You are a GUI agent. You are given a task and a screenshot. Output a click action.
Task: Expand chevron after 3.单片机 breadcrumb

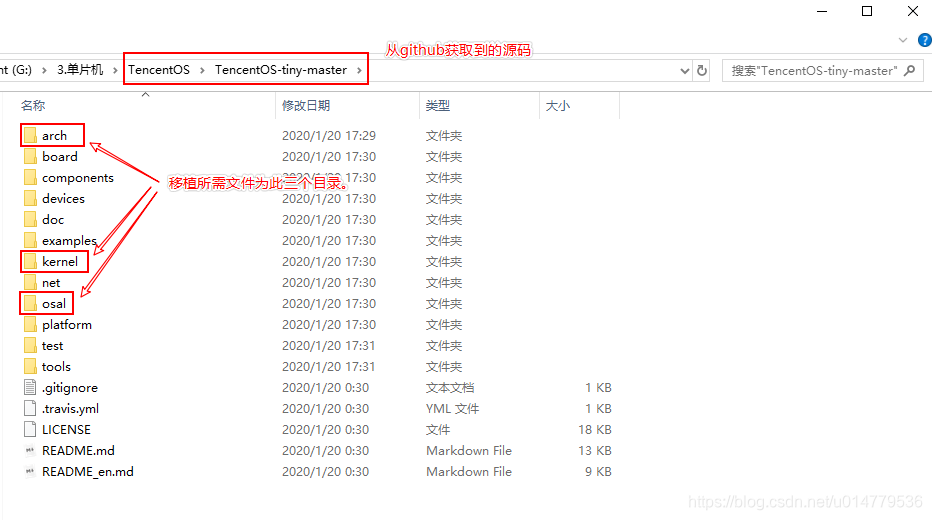[x=115, y=70]
